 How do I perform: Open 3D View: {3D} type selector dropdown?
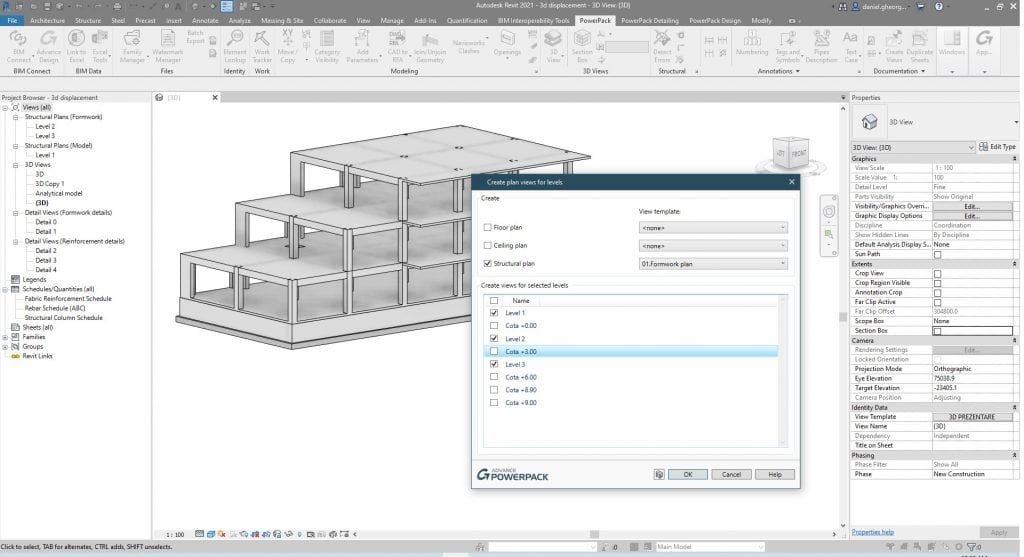click(912, 148)
